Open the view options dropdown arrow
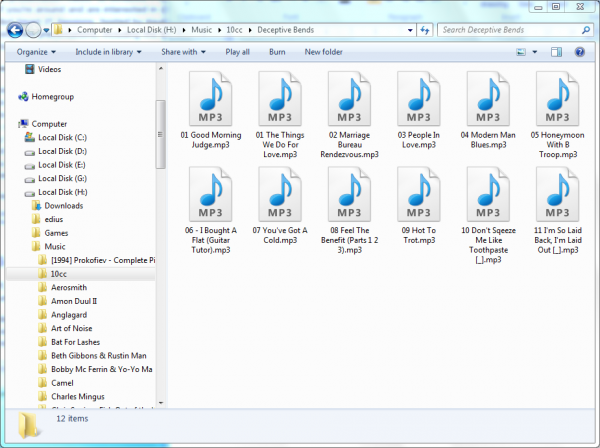The image size is (600, 448). [x=535, y=52]
